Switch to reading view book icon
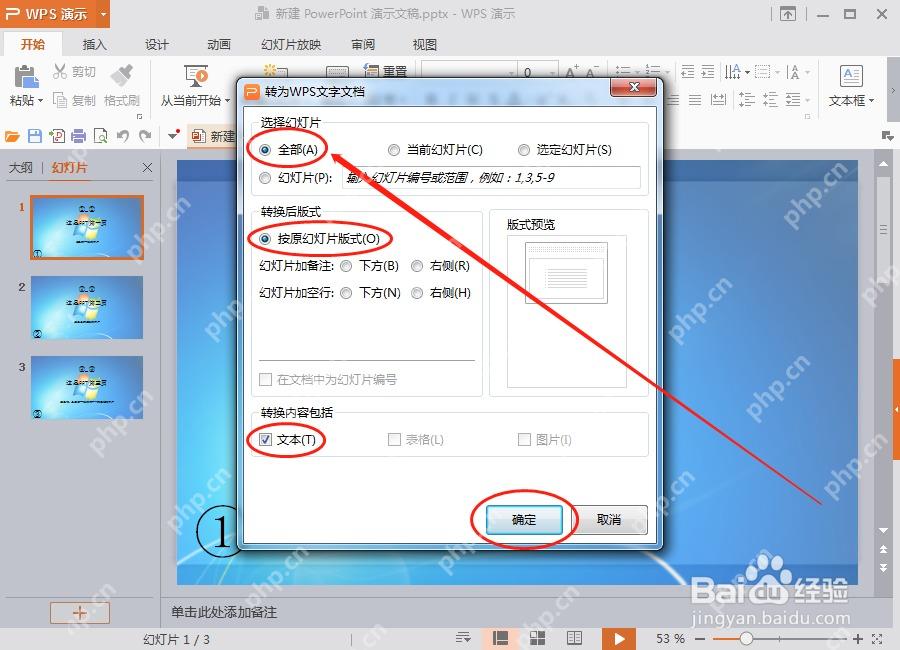The image size is (900, 650). point(574,638)
